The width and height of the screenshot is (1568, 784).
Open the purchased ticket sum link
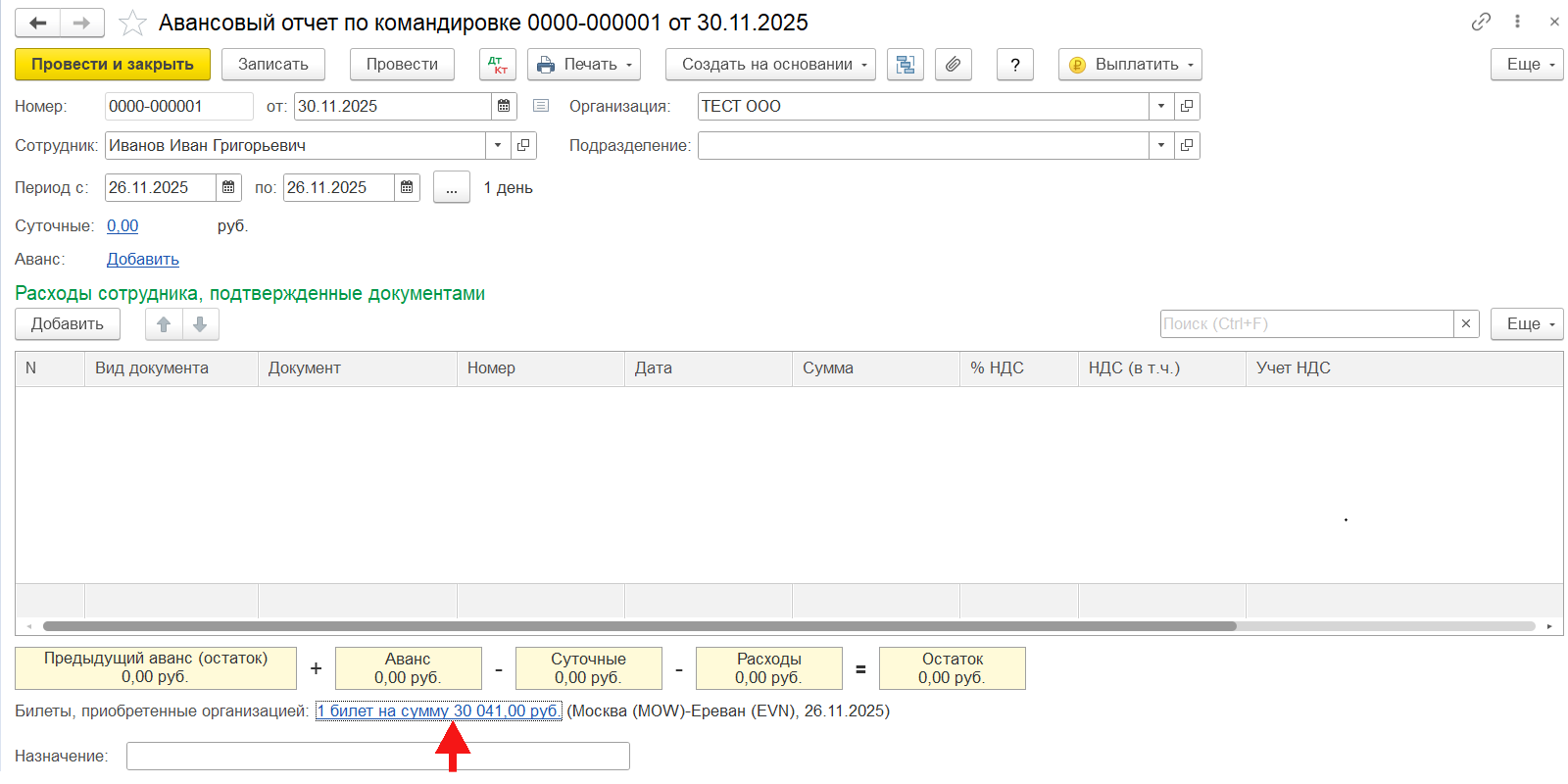click(x=438, y=710)
